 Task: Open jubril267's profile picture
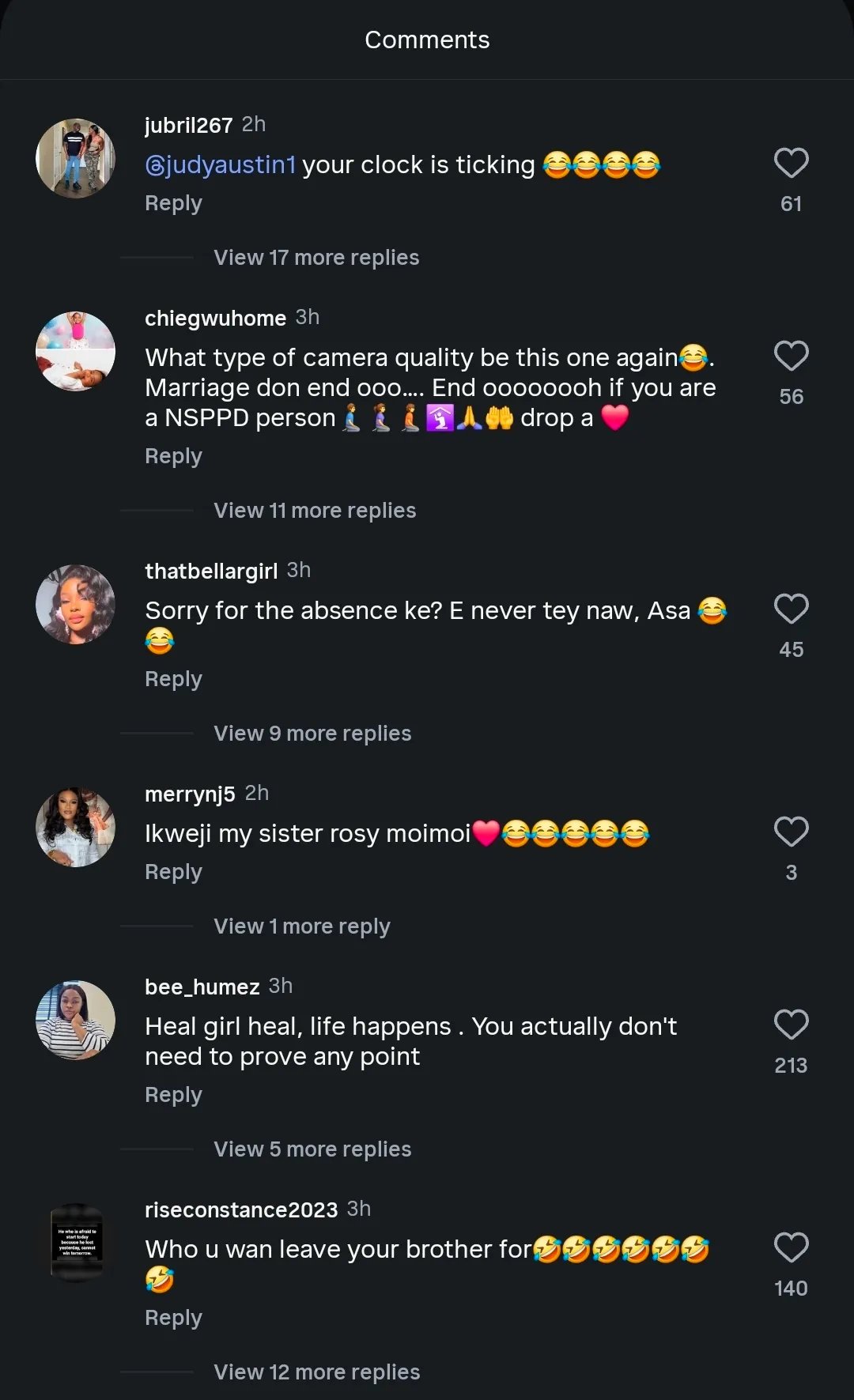(x=76, y=158)
